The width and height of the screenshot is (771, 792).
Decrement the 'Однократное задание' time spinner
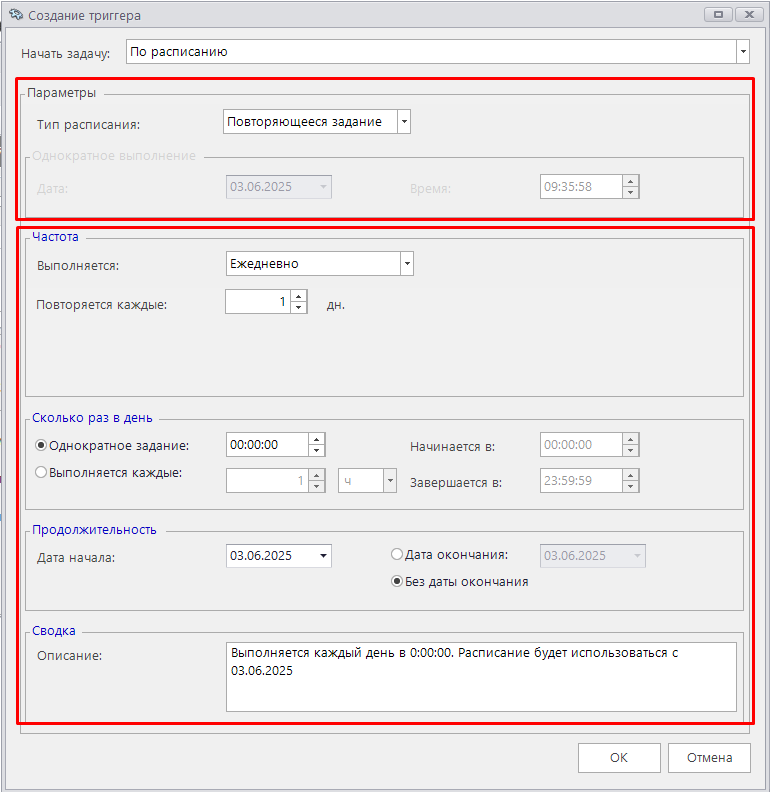(316, 451)
